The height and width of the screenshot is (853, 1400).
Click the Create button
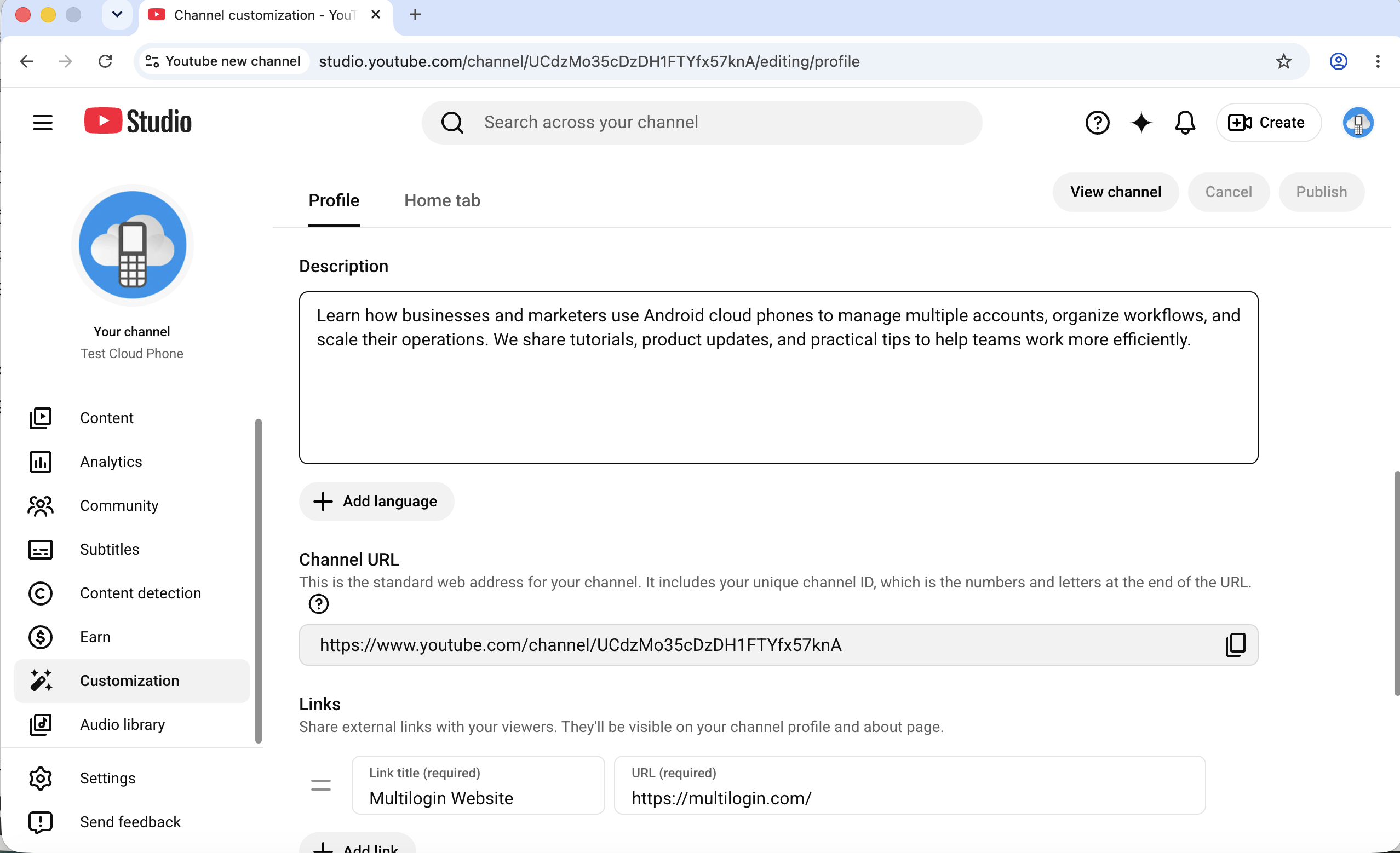click(1268, 123)
